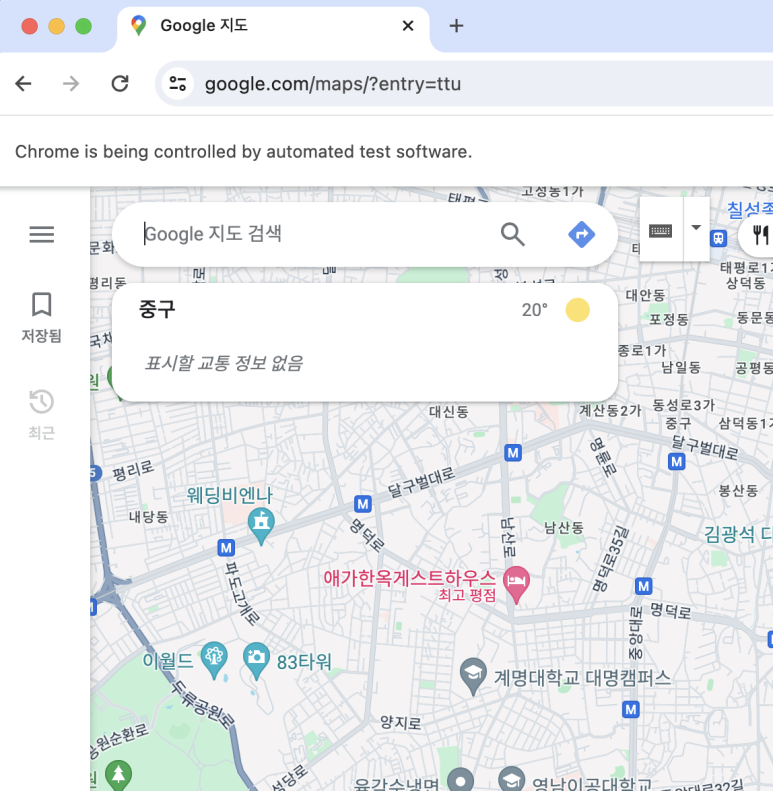Open the Saved (저장됨) bookmarks panel
773x791 pixels.
pos(41,317)
